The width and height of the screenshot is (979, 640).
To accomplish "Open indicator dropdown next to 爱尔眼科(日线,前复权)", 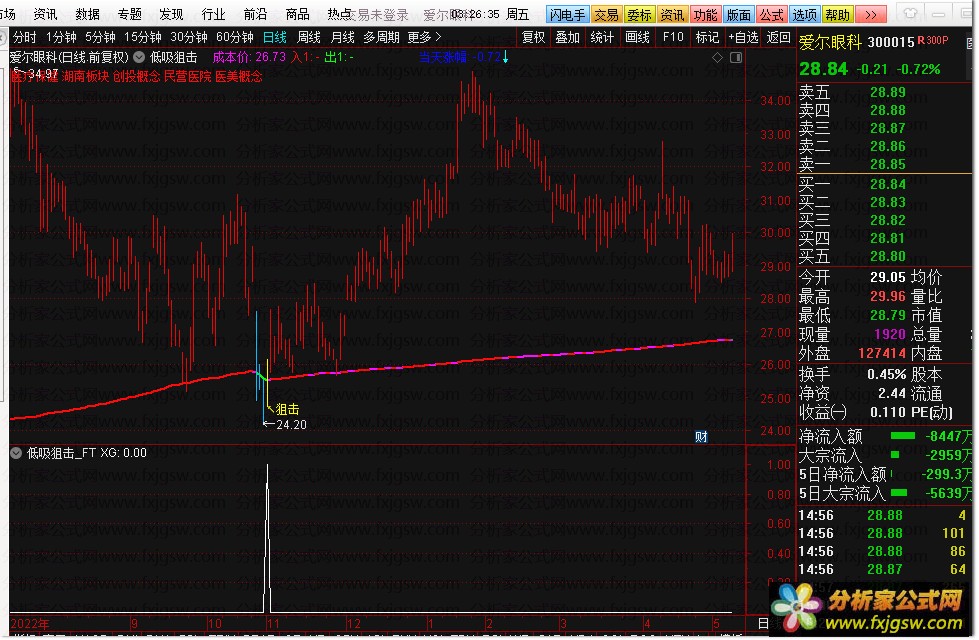I will coord(139,57).
